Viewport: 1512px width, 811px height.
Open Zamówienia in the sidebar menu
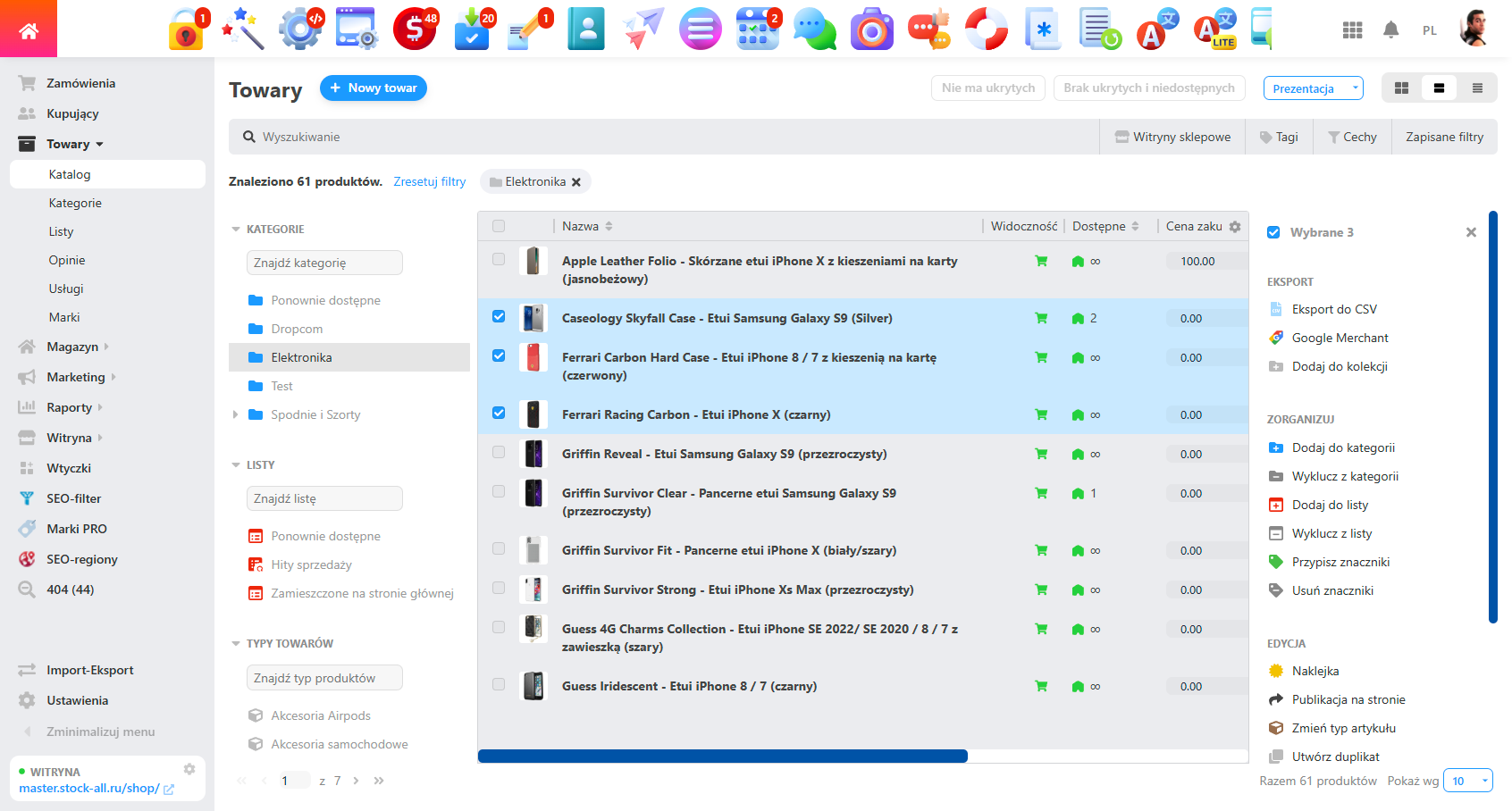point(80,83)
